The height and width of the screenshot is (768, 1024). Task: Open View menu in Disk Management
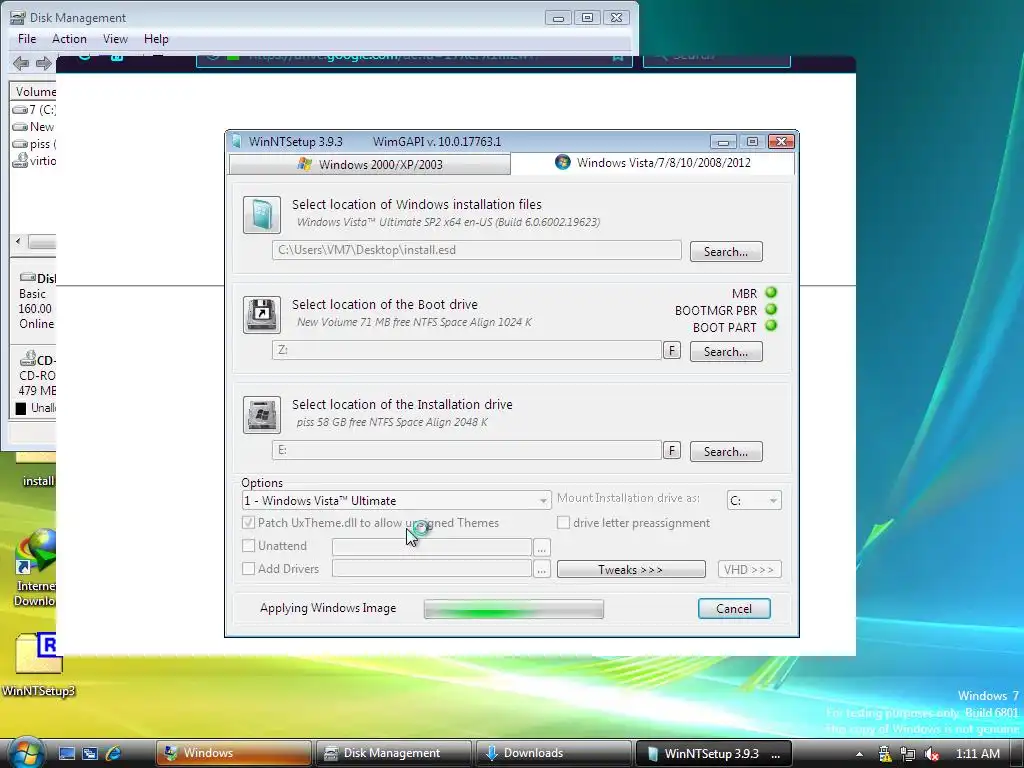point(115,39)
